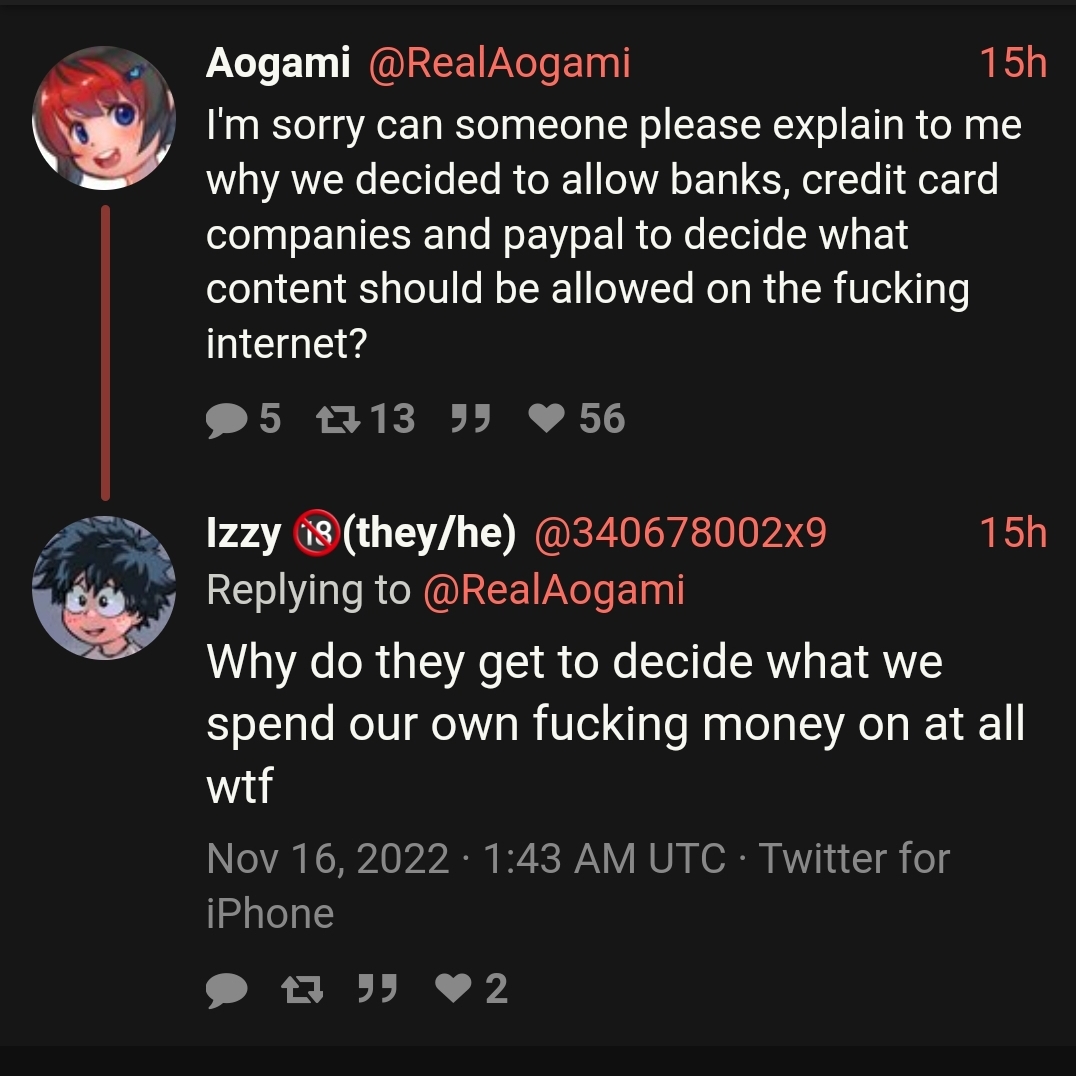Follow the Replying to @RealAogami link

554,590
